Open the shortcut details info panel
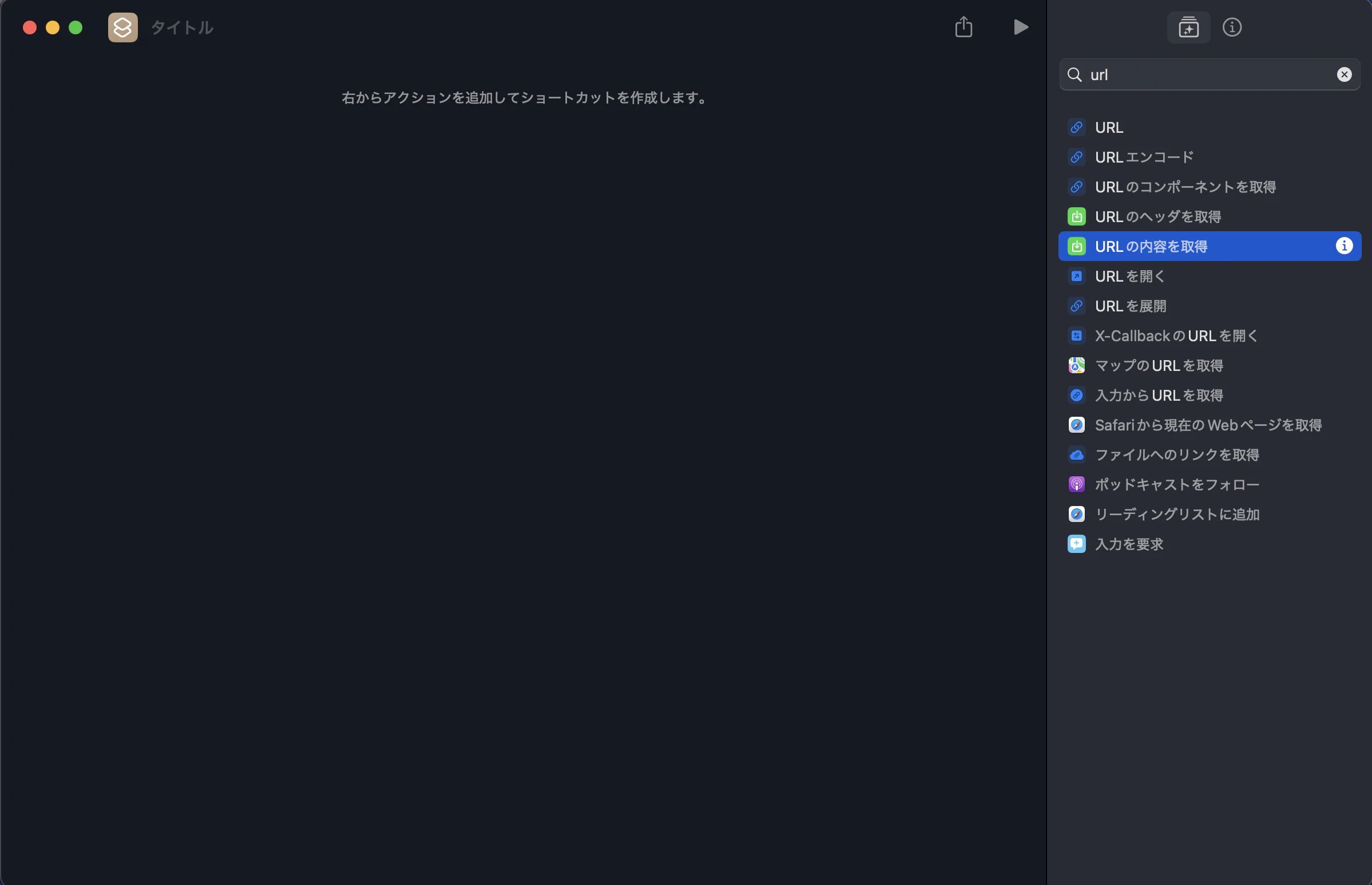This screenshot has width=1372, height=885. 1232,27
